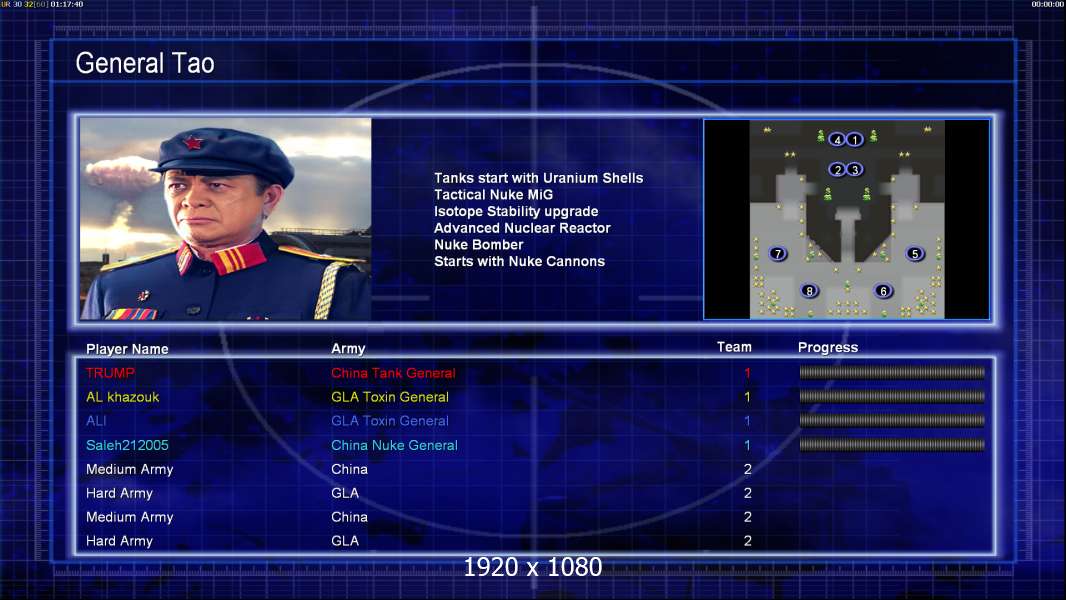
Task: Select player name ALI
Action: [96, 421]
